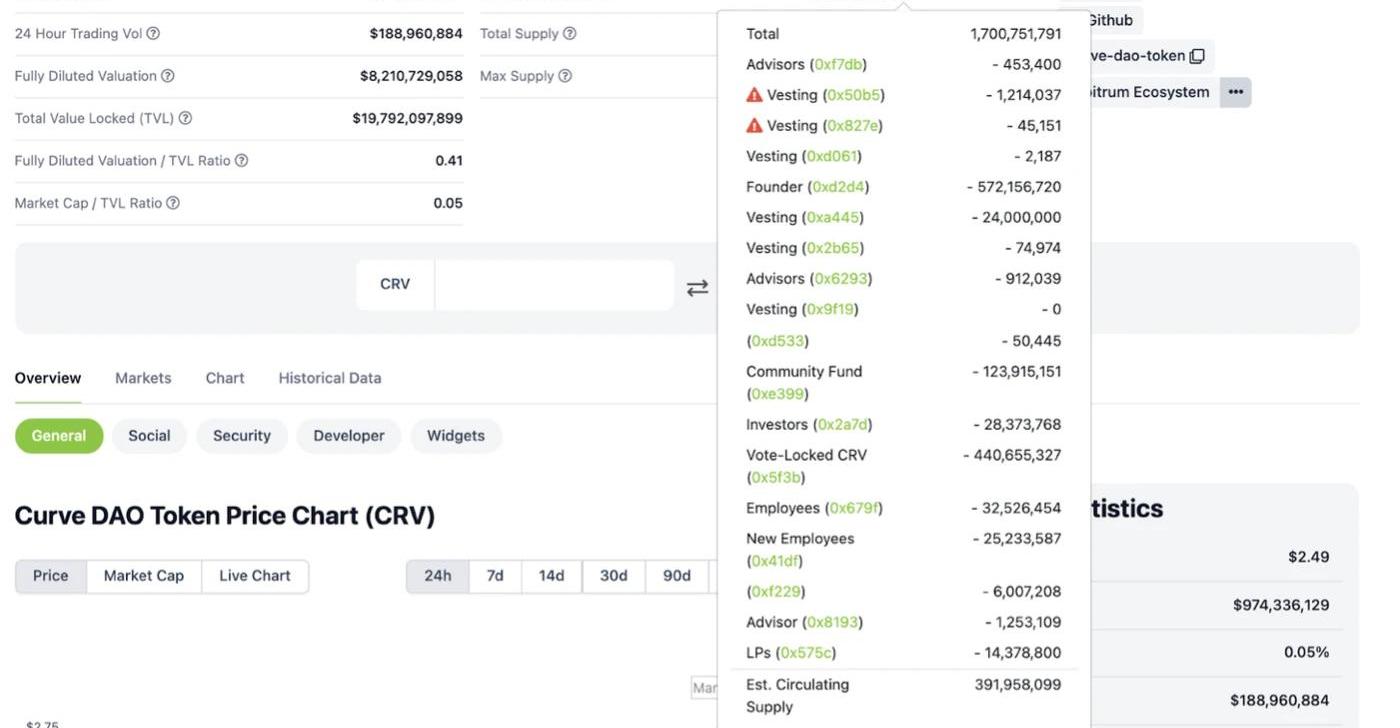Viewport: 1400px width, 728px height.
Task: Set chart range to 30d
Action: (x=614, y=576)
